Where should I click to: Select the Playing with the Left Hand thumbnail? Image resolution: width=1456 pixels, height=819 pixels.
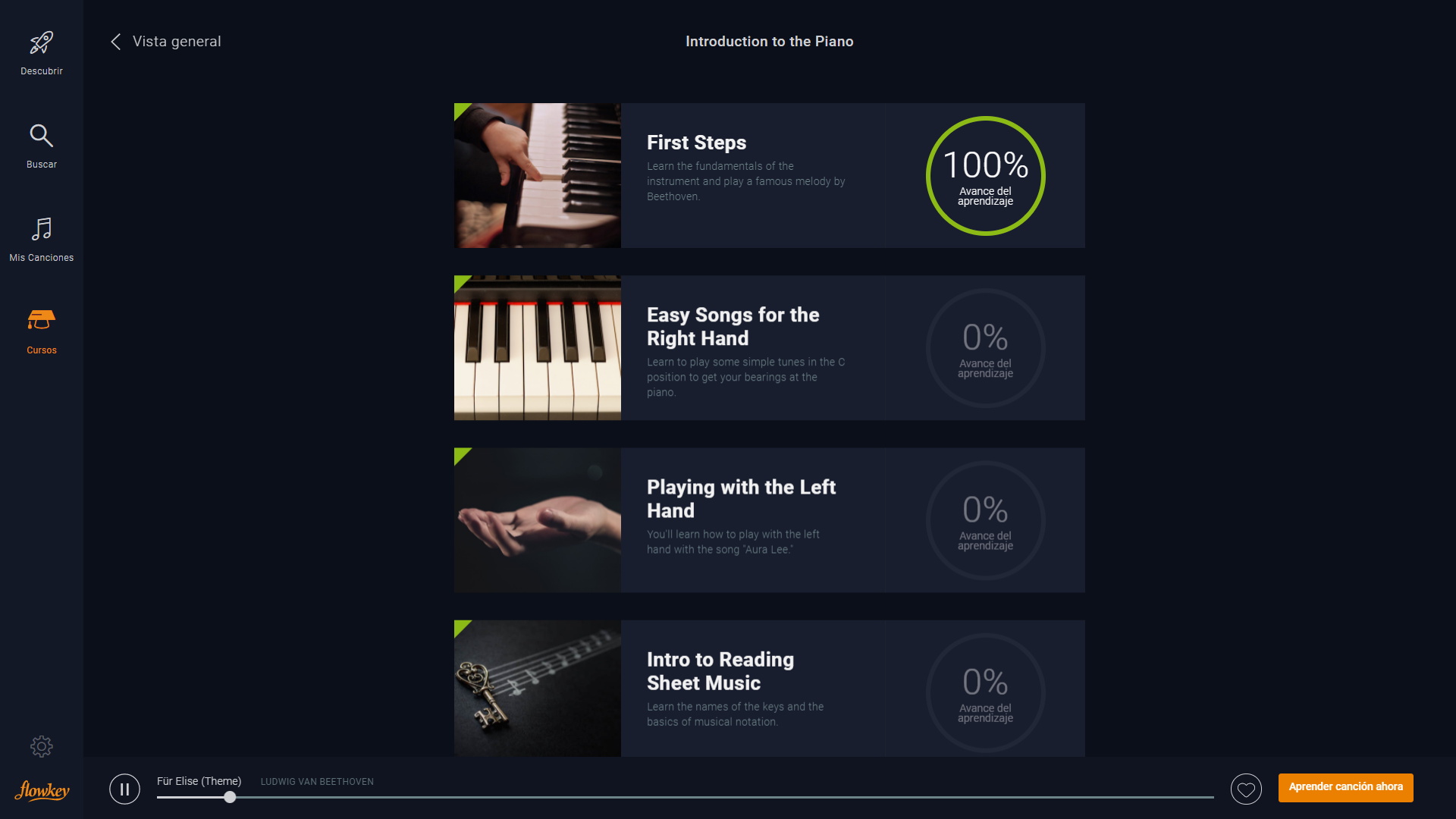[x=538, y=520]
